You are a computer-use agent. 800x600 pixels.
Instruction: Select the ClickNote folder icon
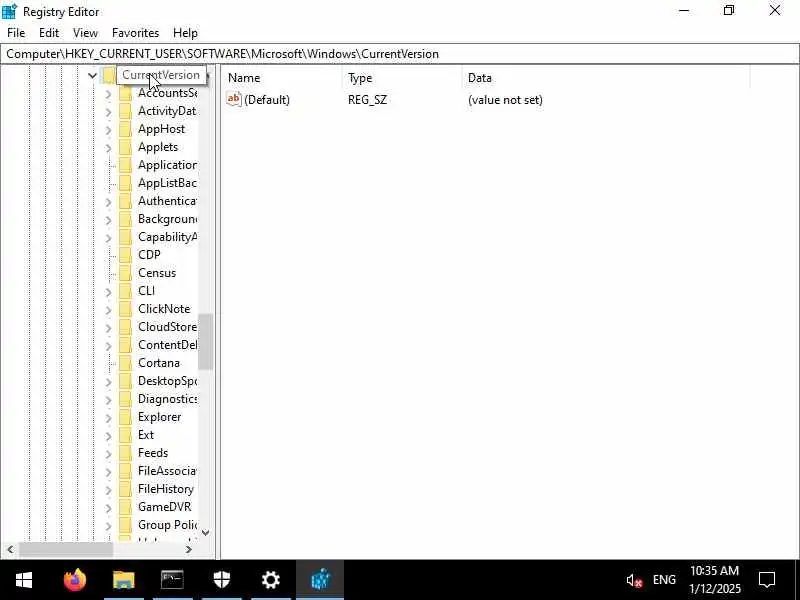click(x=125, y=309)
